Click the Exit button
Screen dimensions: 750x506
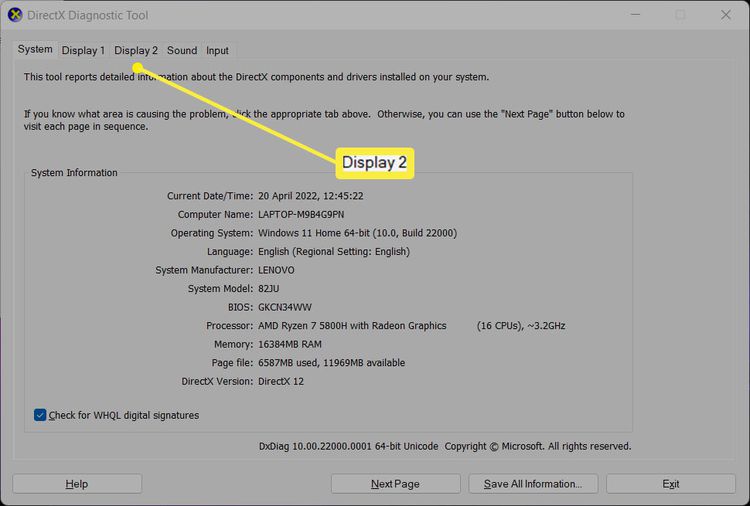671,484
